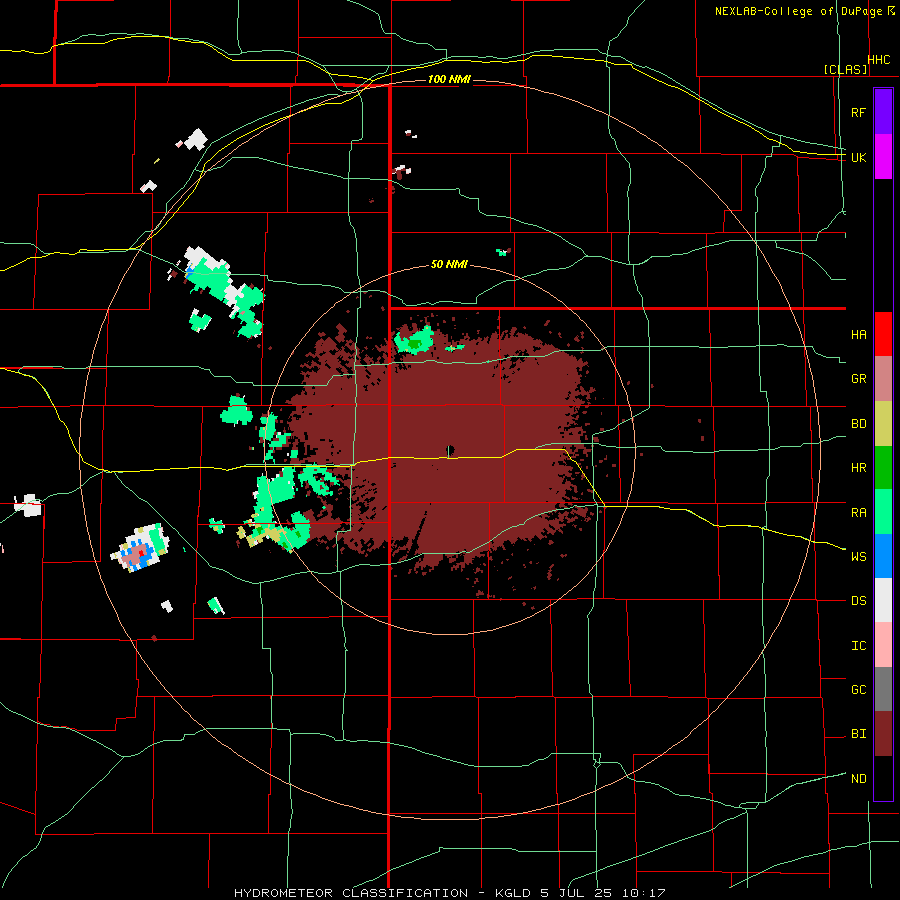
Task: Click the DS legend label
Action: [858, 601]
